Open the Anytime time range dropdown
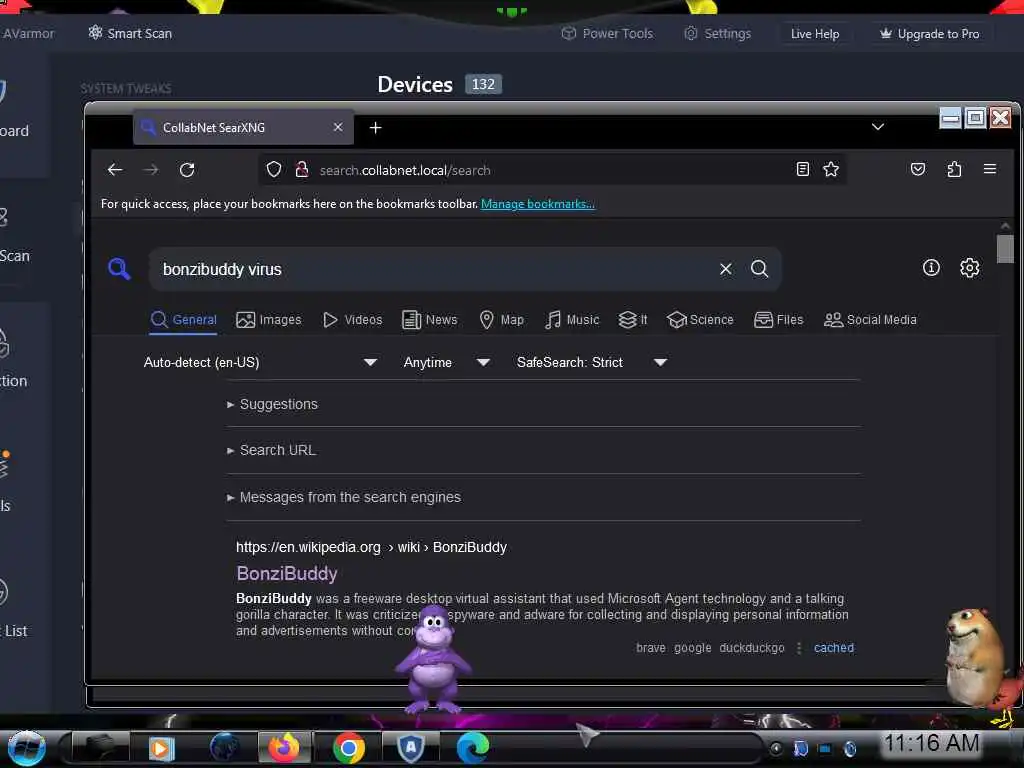 (x=447, y=362)
